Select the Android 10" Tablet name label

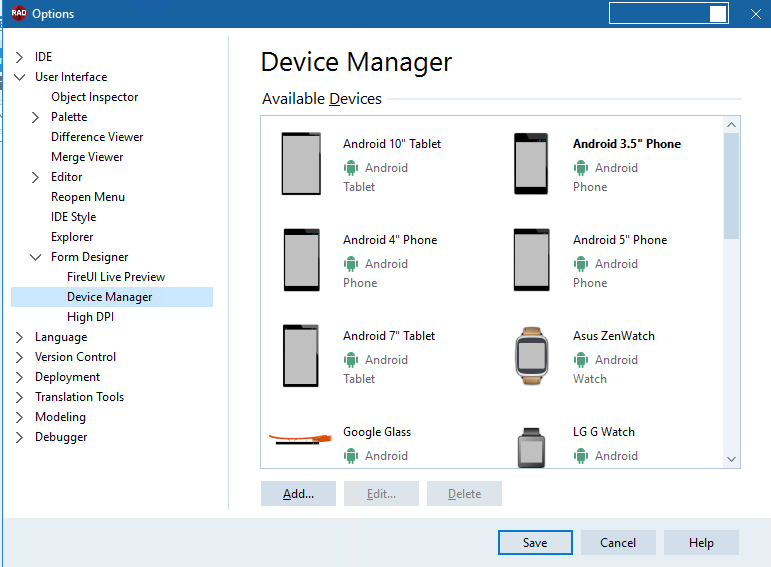(392, 144)
